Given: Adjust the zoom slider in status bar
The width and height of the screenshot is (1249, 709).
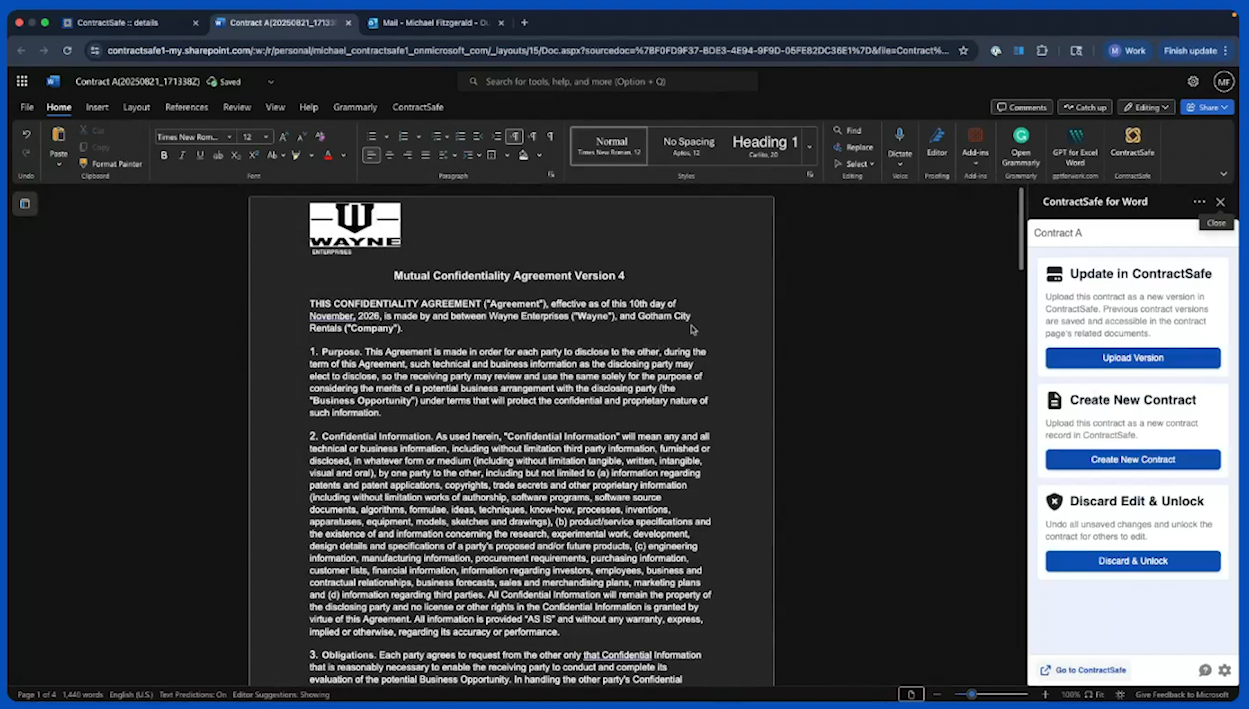Looking at the screenshot, I should 971,694.
